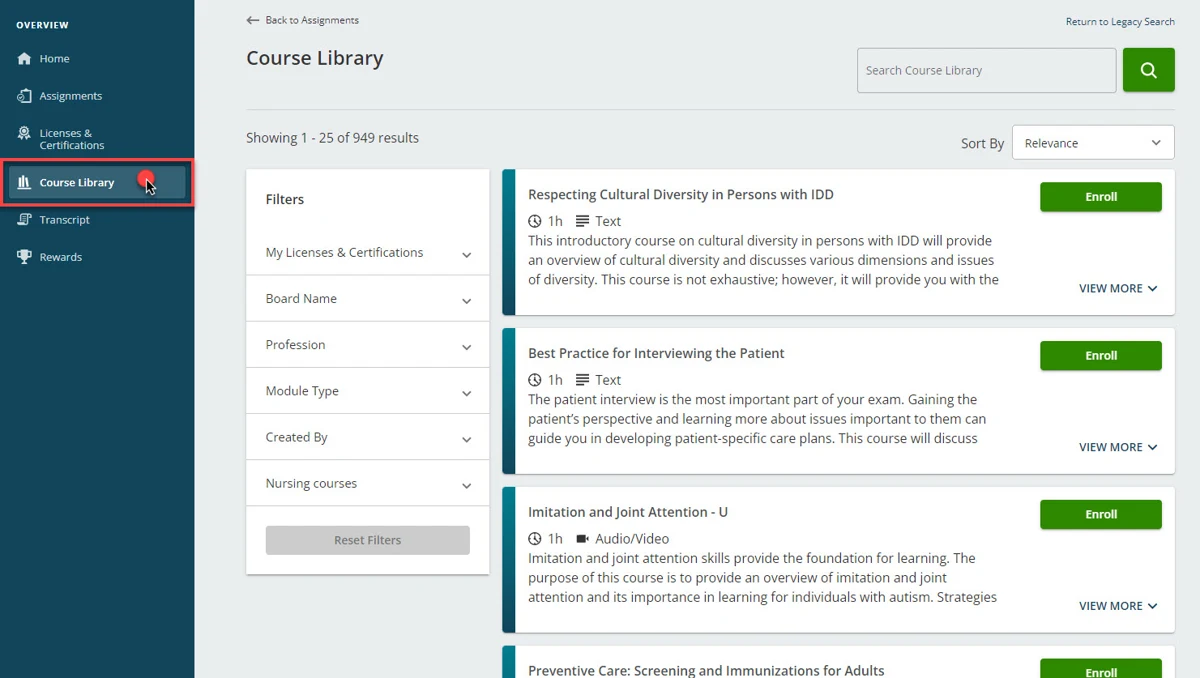The height and width of the screenshot is (678, 1200).
Task: Click the Assignments icon in sidebar
Action: pos(25,96)
